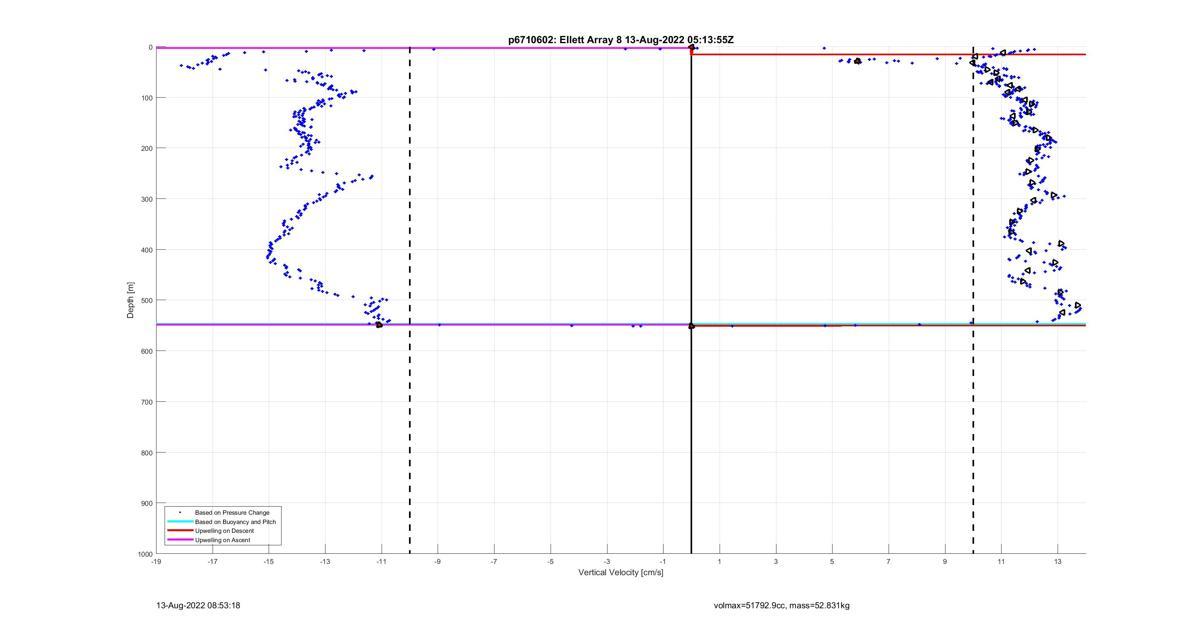Click the y-axis tick label '700'
Image resolution: width=1200 pixels, height=622 pixels.
pos(146,402)
